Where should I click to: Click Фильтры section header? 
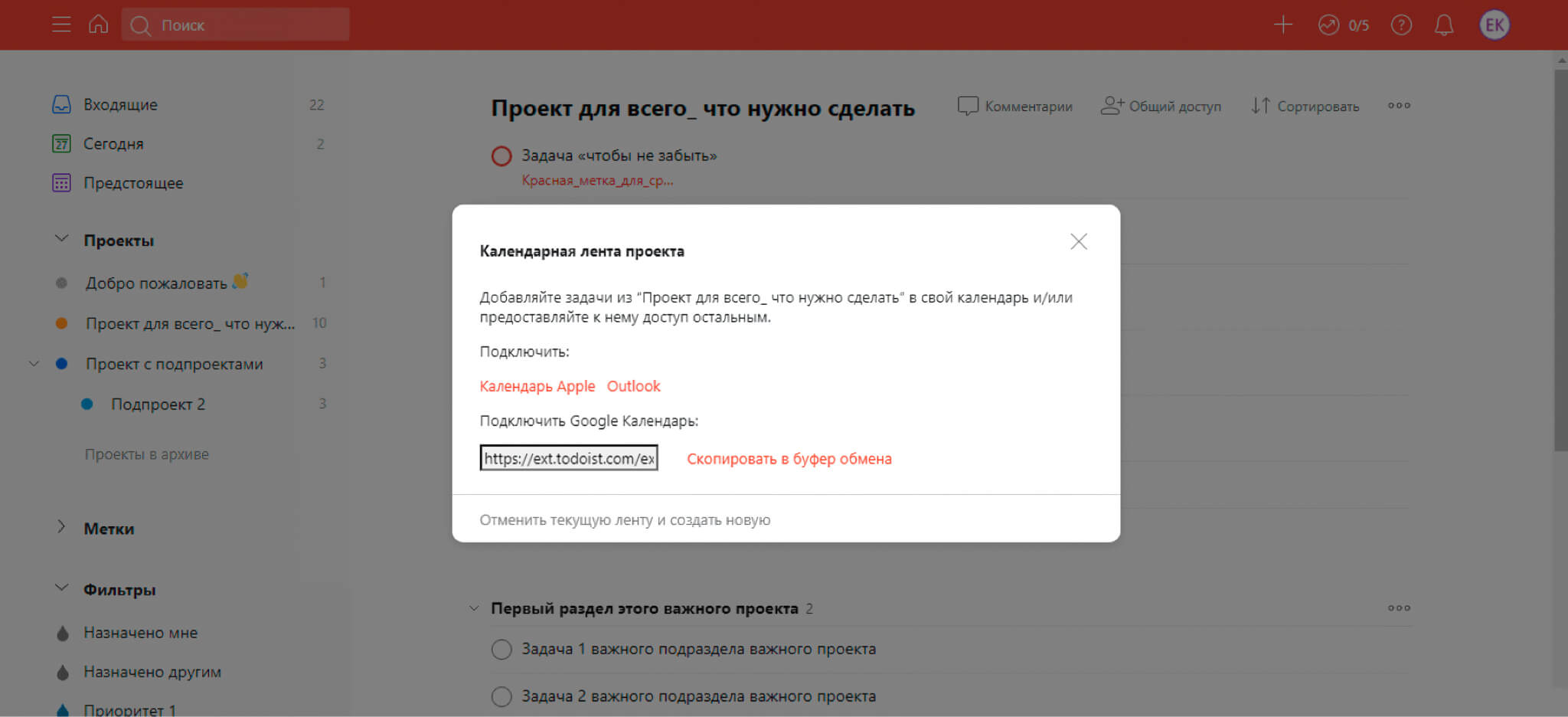tap(119, 590)
